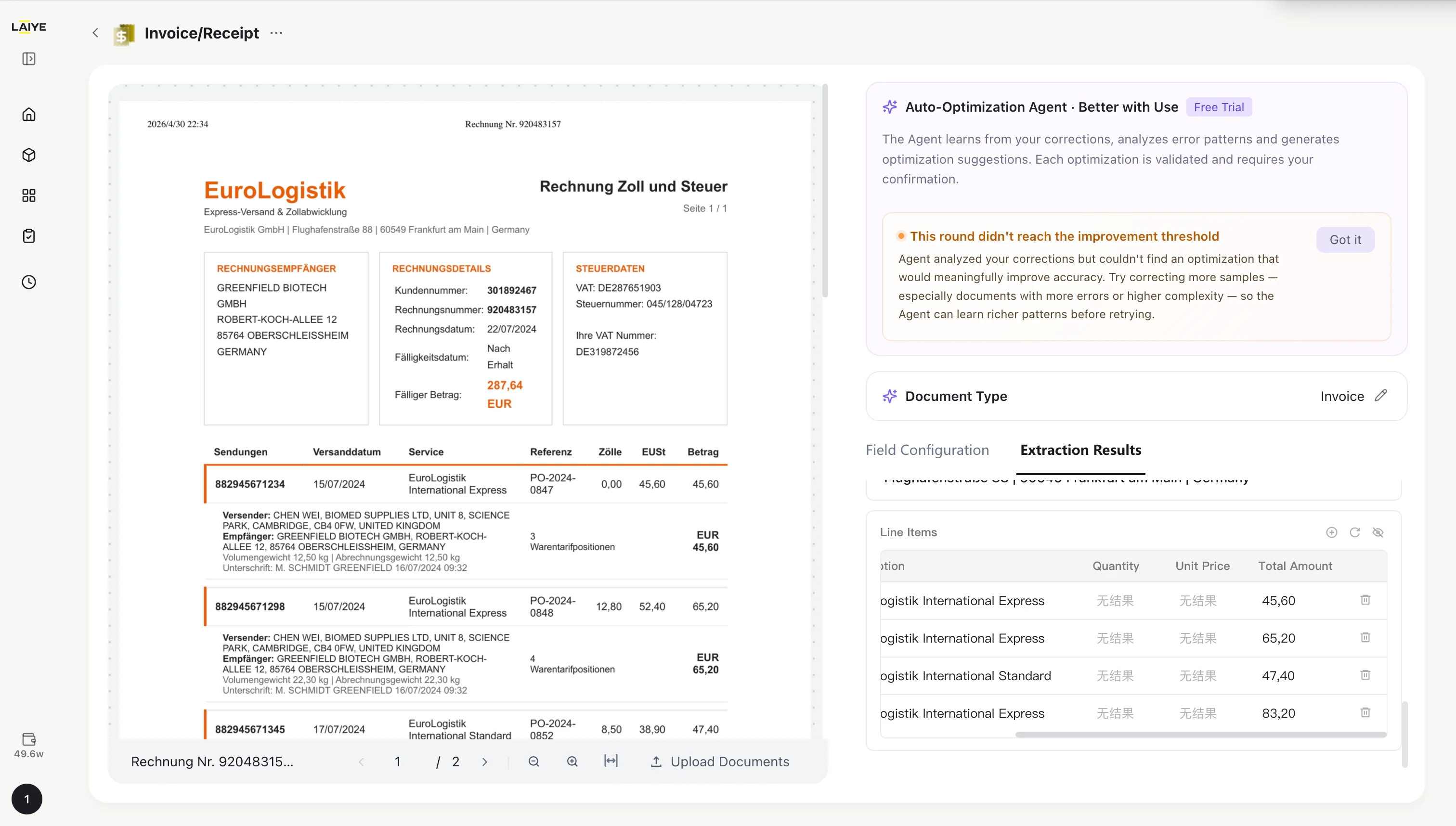The width and height of the screenshot is (1456, 826).
Task: Open the history clock sidebar icon
Action: [x=29, y=282]
